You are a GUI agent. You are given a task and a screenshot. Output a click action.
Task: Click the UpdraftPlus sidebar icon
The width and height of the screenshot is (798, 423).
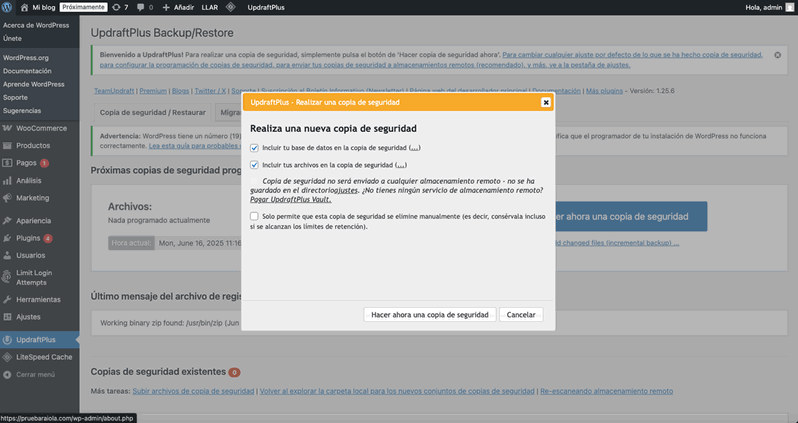coord(7,340)
